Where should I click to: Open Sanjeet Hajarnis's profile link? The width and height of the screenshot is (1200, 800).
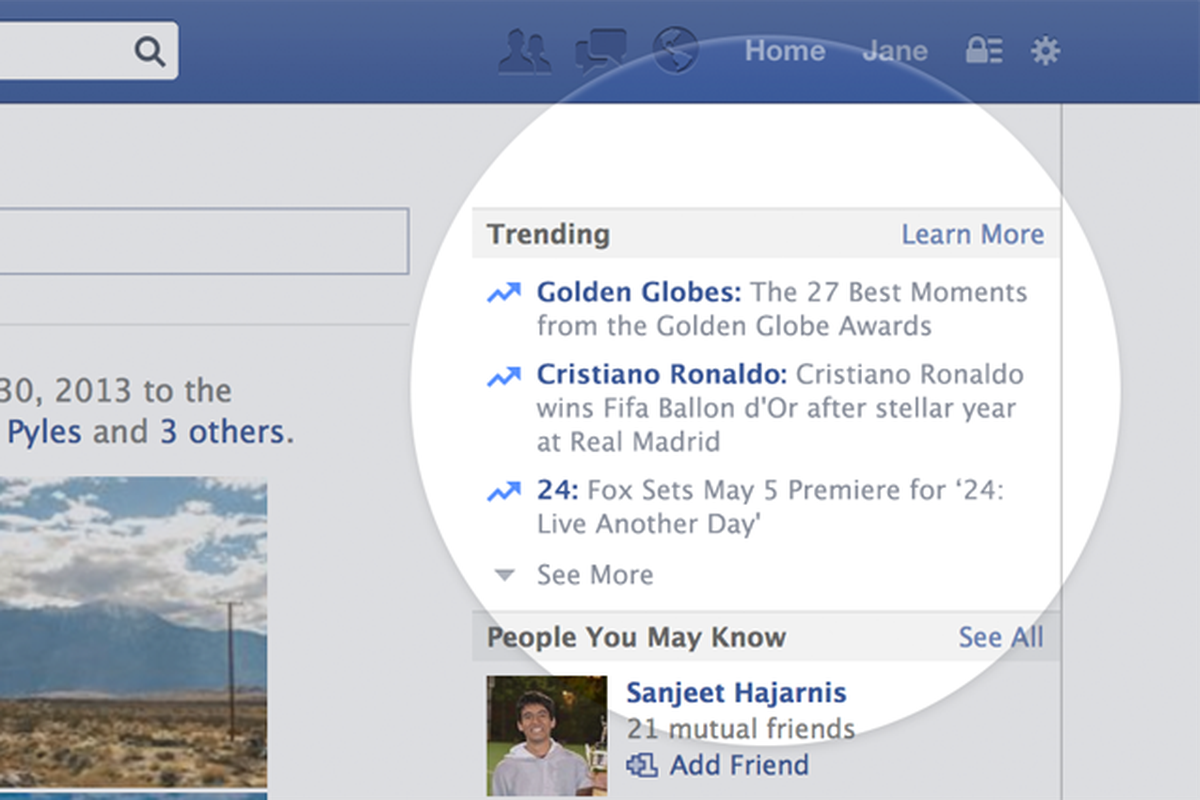736,692
